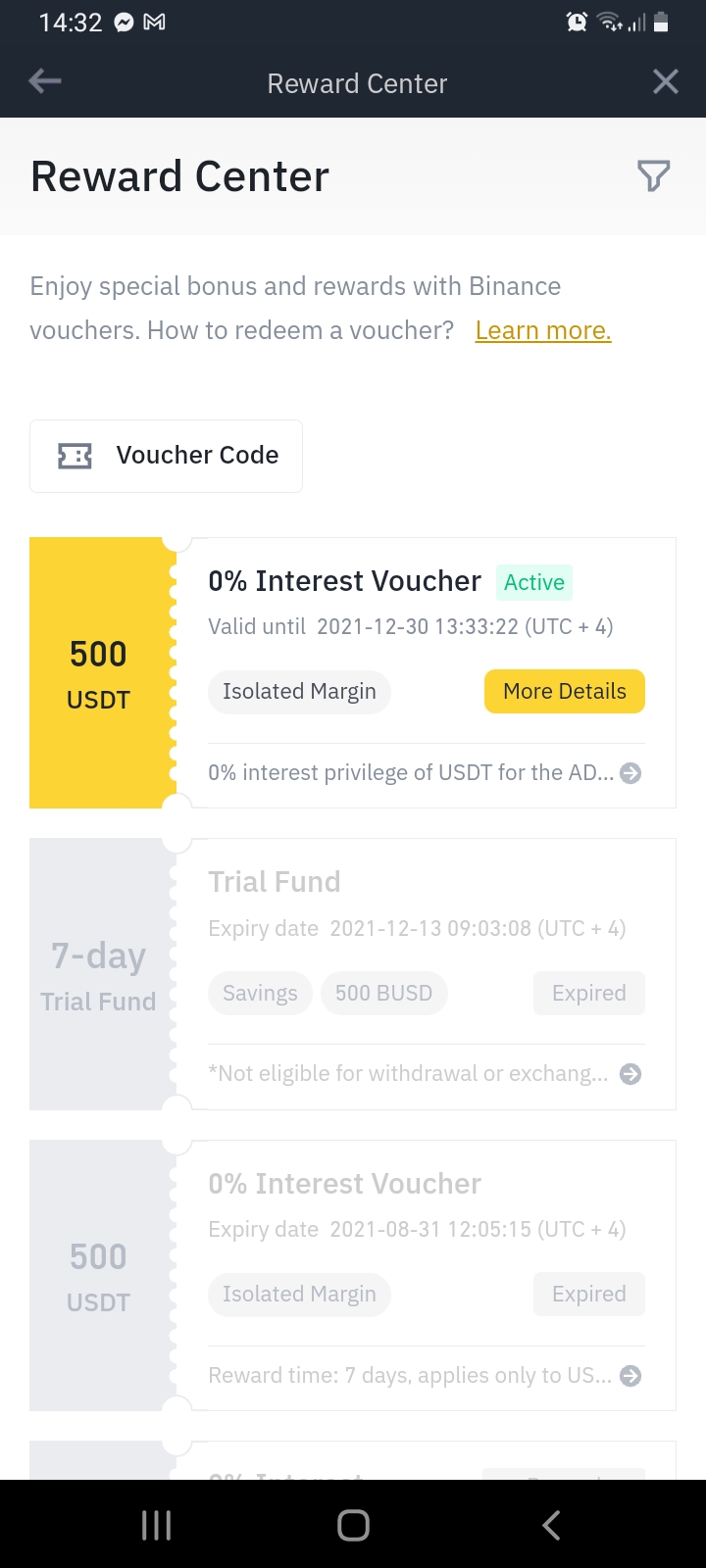Tap the alarm icon in status bar

click(577, 23)
